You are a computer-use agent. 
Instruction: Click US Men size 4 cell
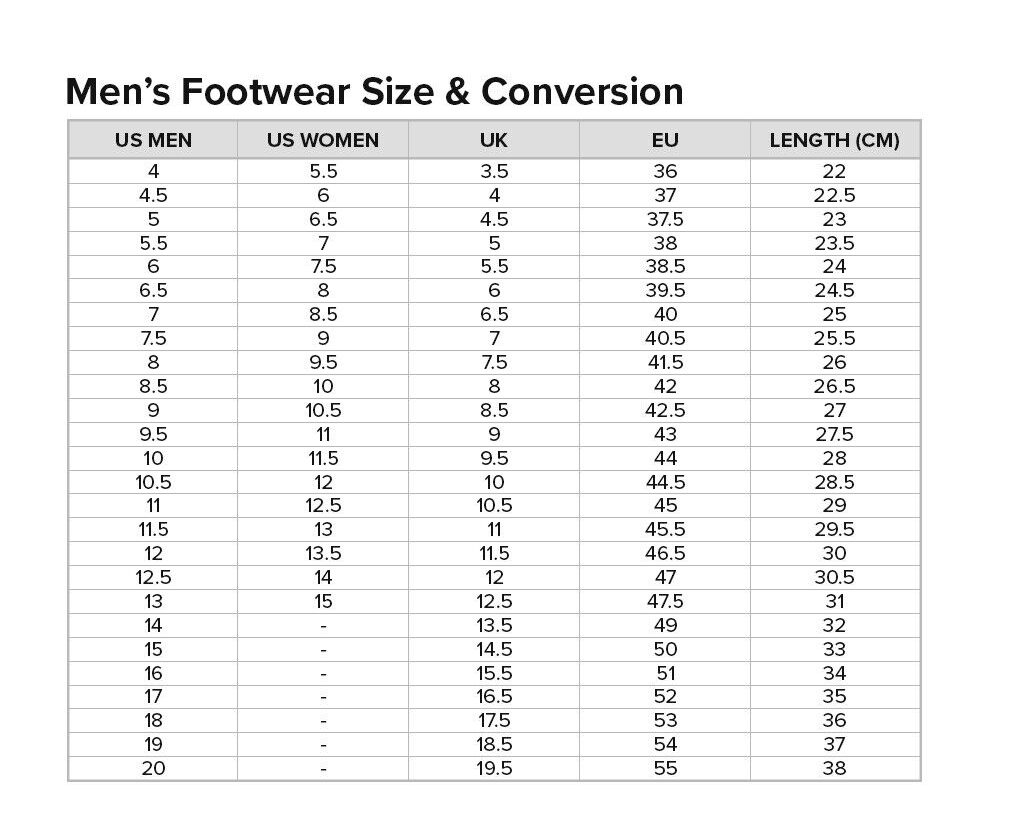[x=153, y=171]
